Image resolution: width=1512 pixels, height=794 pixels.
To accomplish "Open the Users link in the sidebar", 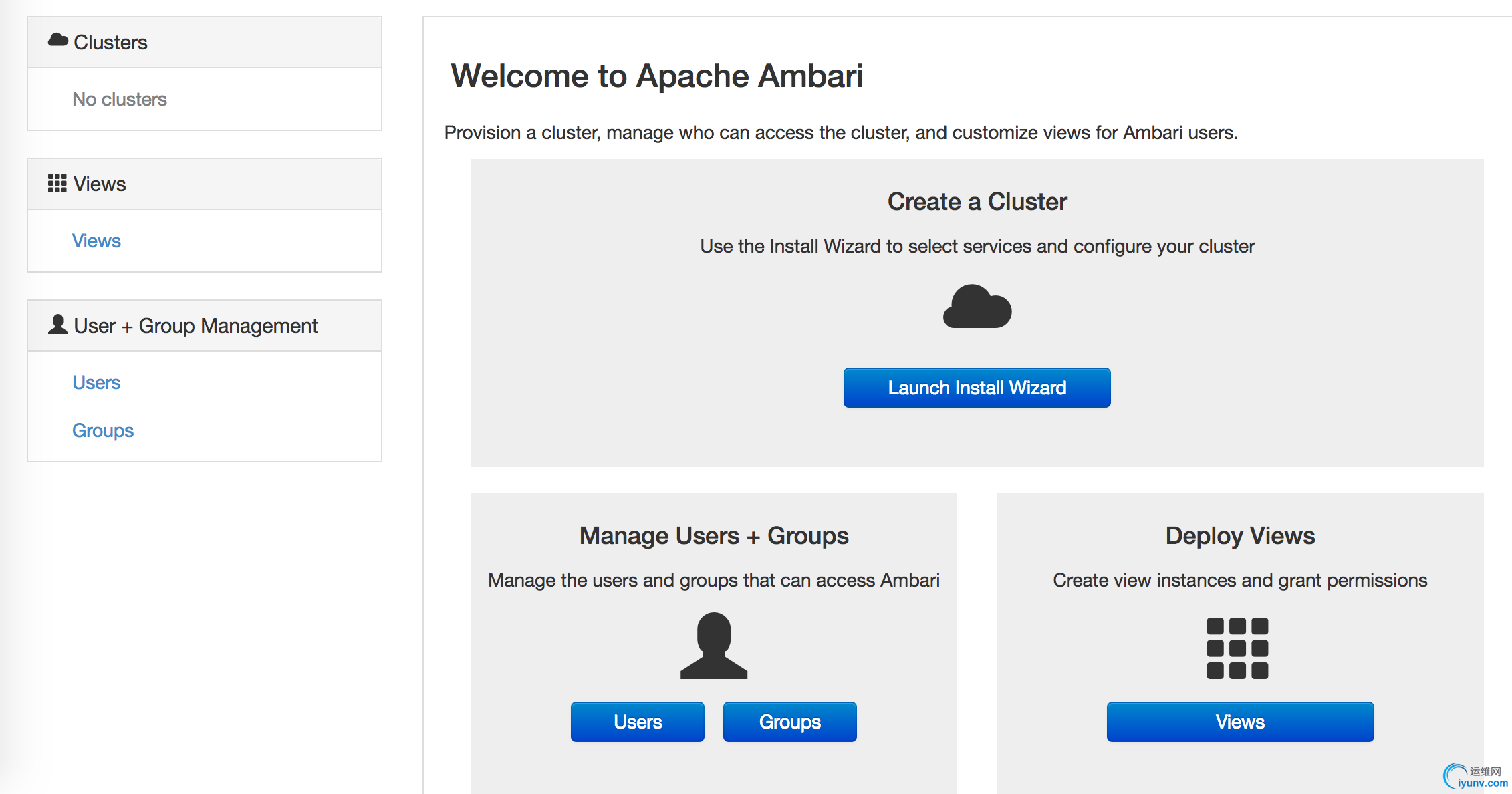I will click(96, 382).
